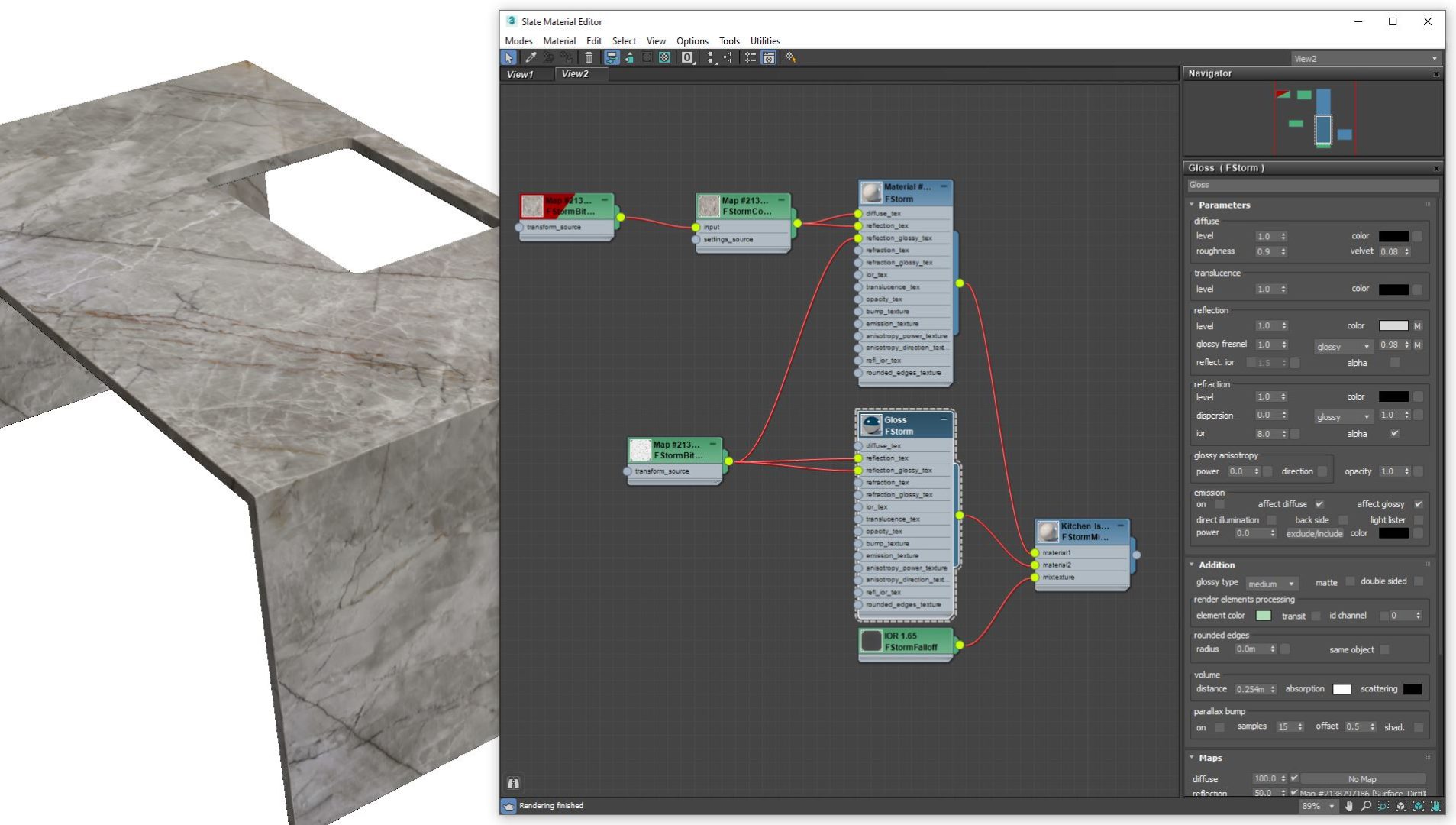Click the Delete Selected trash icon
The width and height of the screenshot is (1456, 825).
pyautogui.click(x=589, y=58)
